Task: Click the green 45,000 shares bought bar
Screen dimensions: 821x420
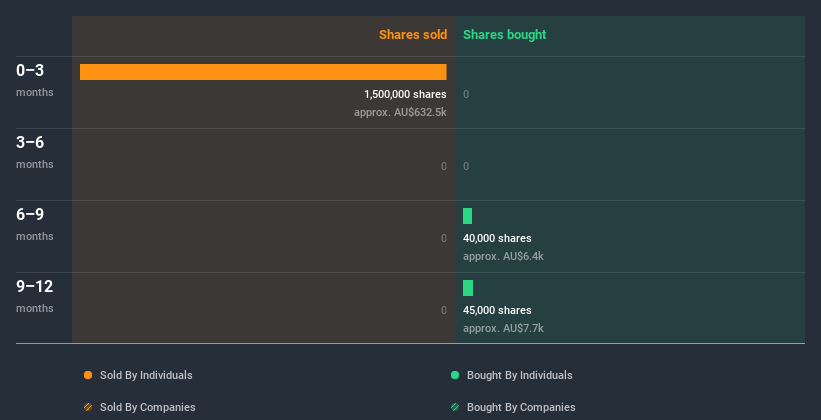Action: (468, 288)
